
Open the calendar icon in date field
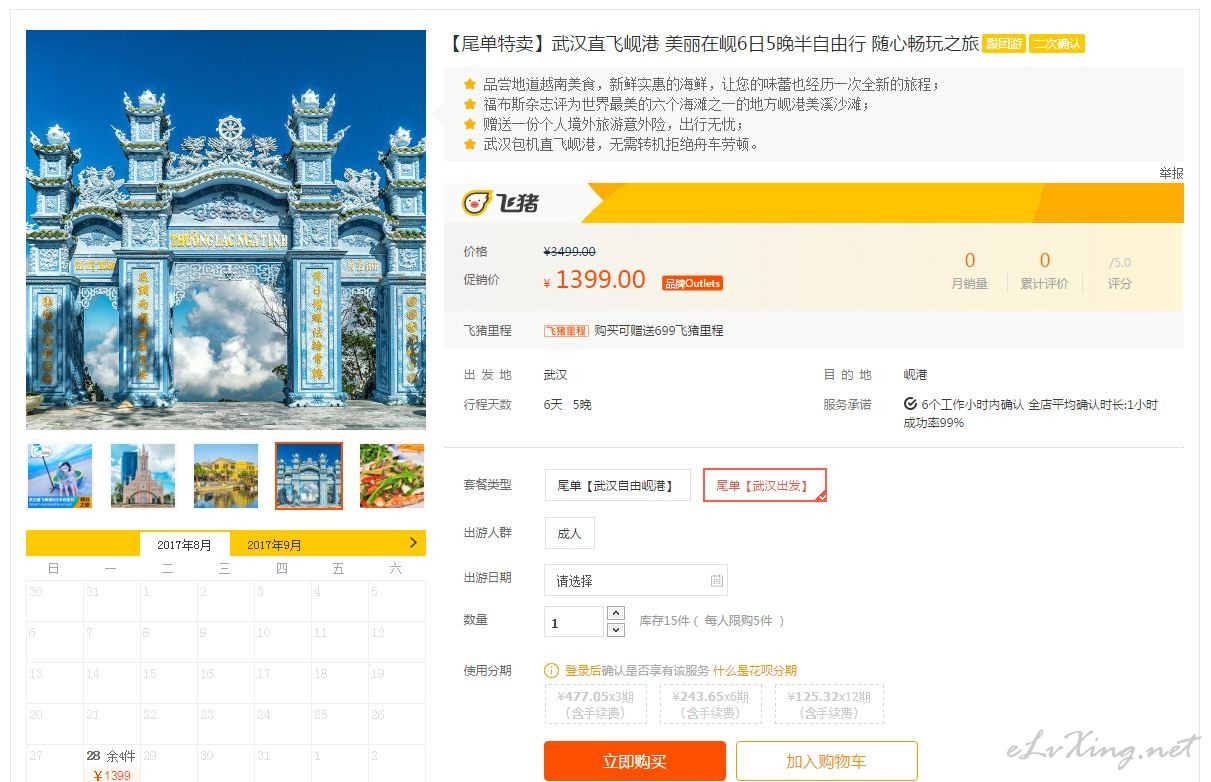(x=716, y=580)
